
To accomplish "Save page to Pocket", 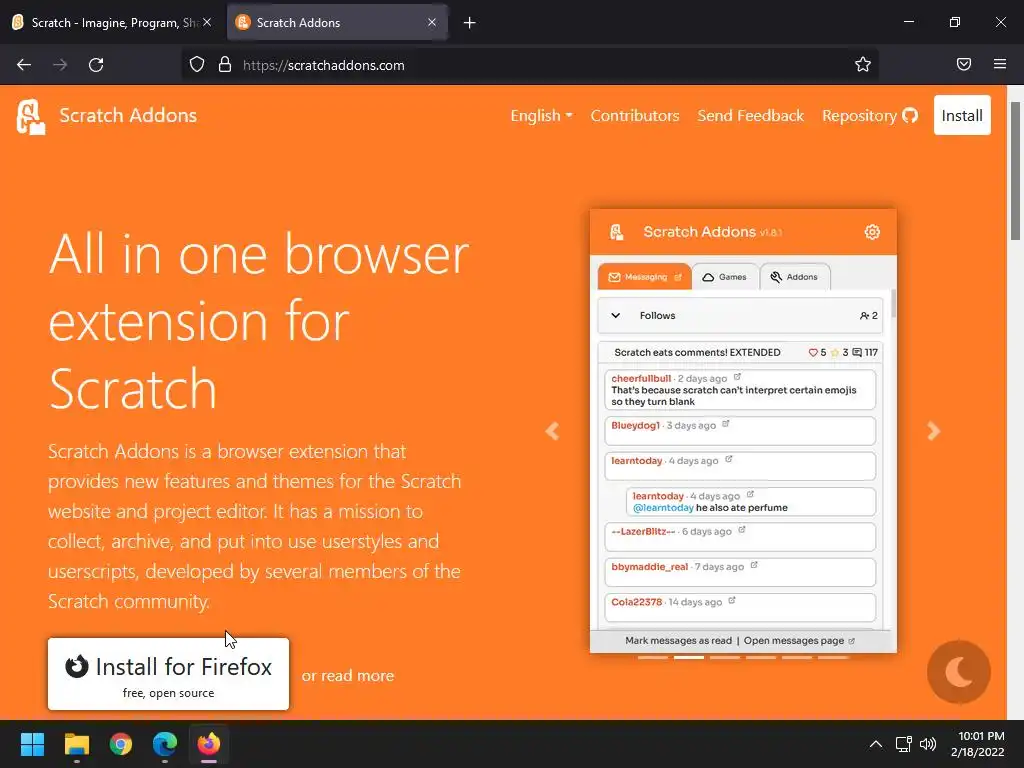I will pos(964,65).
